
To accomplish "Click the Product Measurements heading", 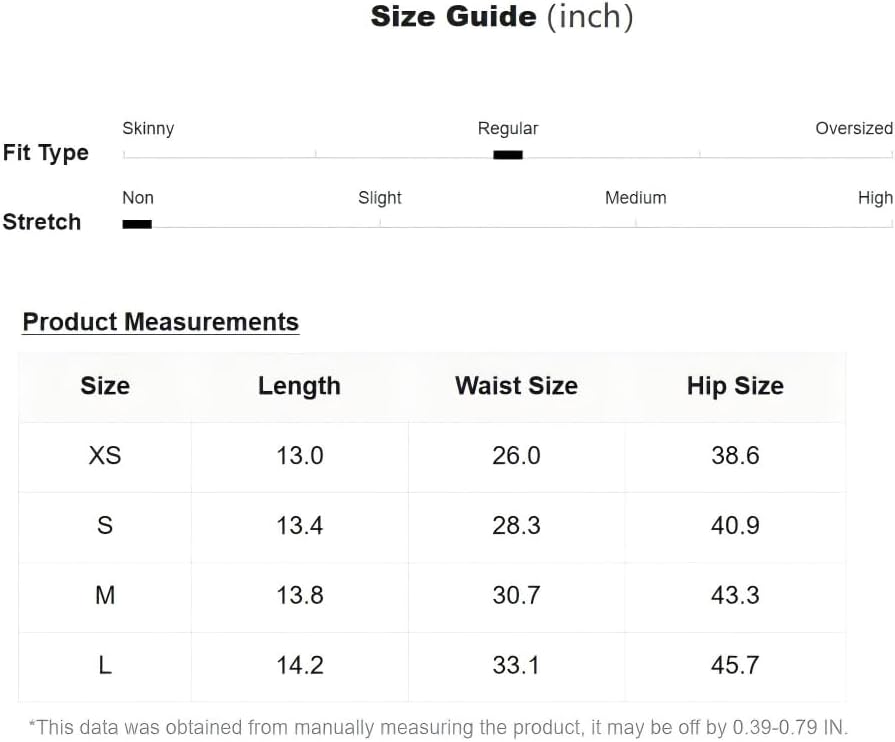I will [161, 322].
